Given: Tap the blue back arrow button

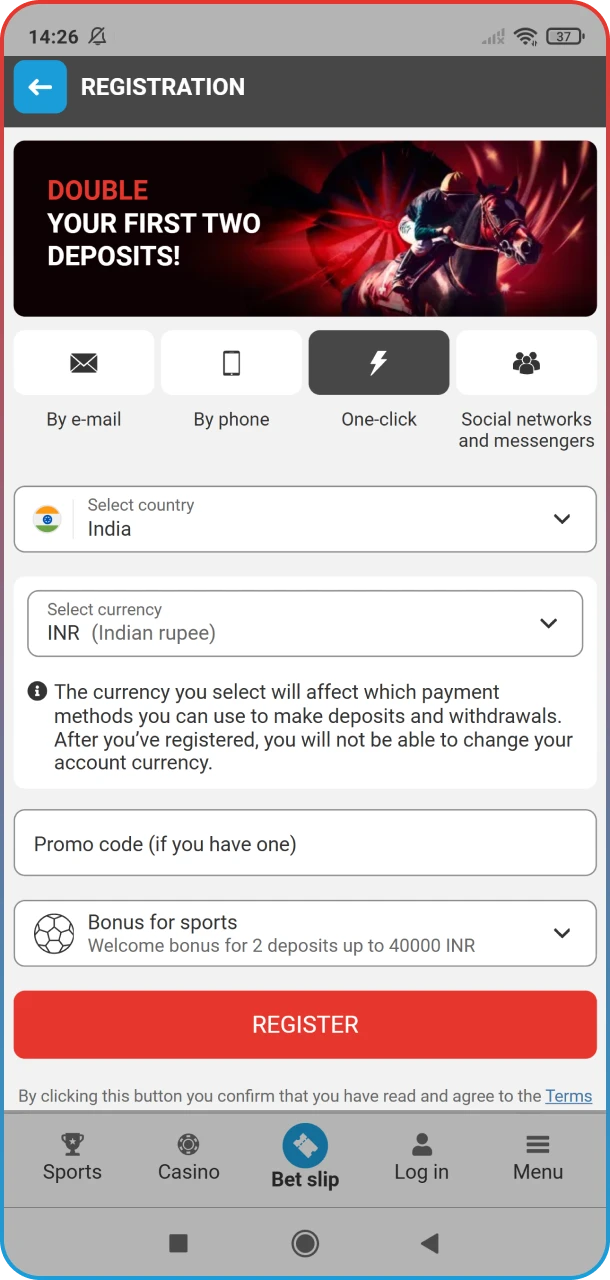Looking at the screenshot, I should (40, 87).
